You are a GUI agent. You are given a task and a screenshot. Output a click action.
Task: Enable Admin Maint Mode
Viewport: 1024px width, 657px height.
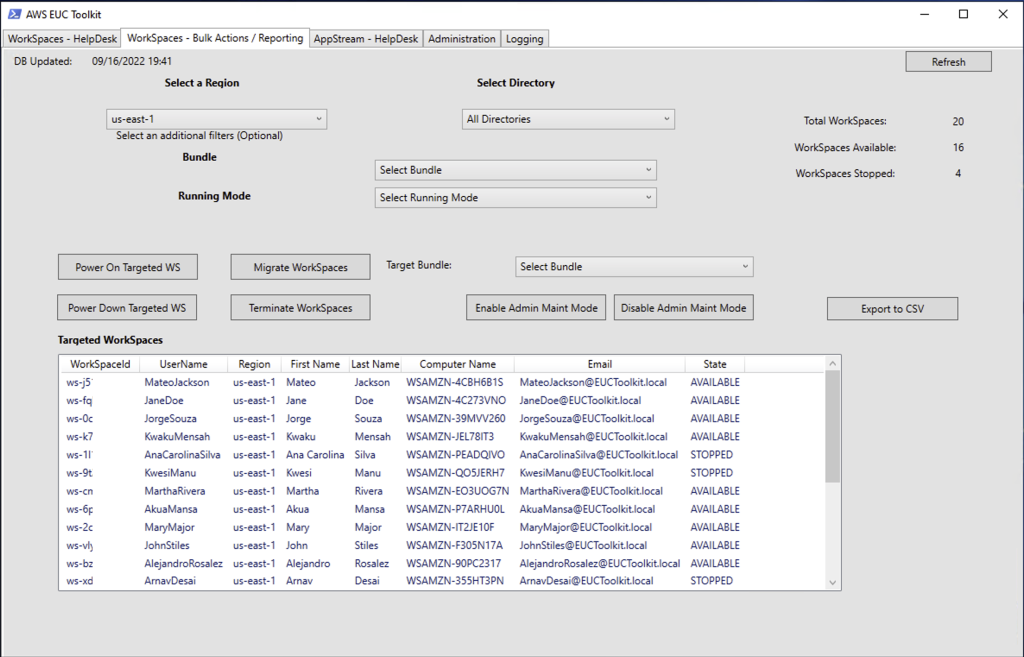tap(536, 307)
